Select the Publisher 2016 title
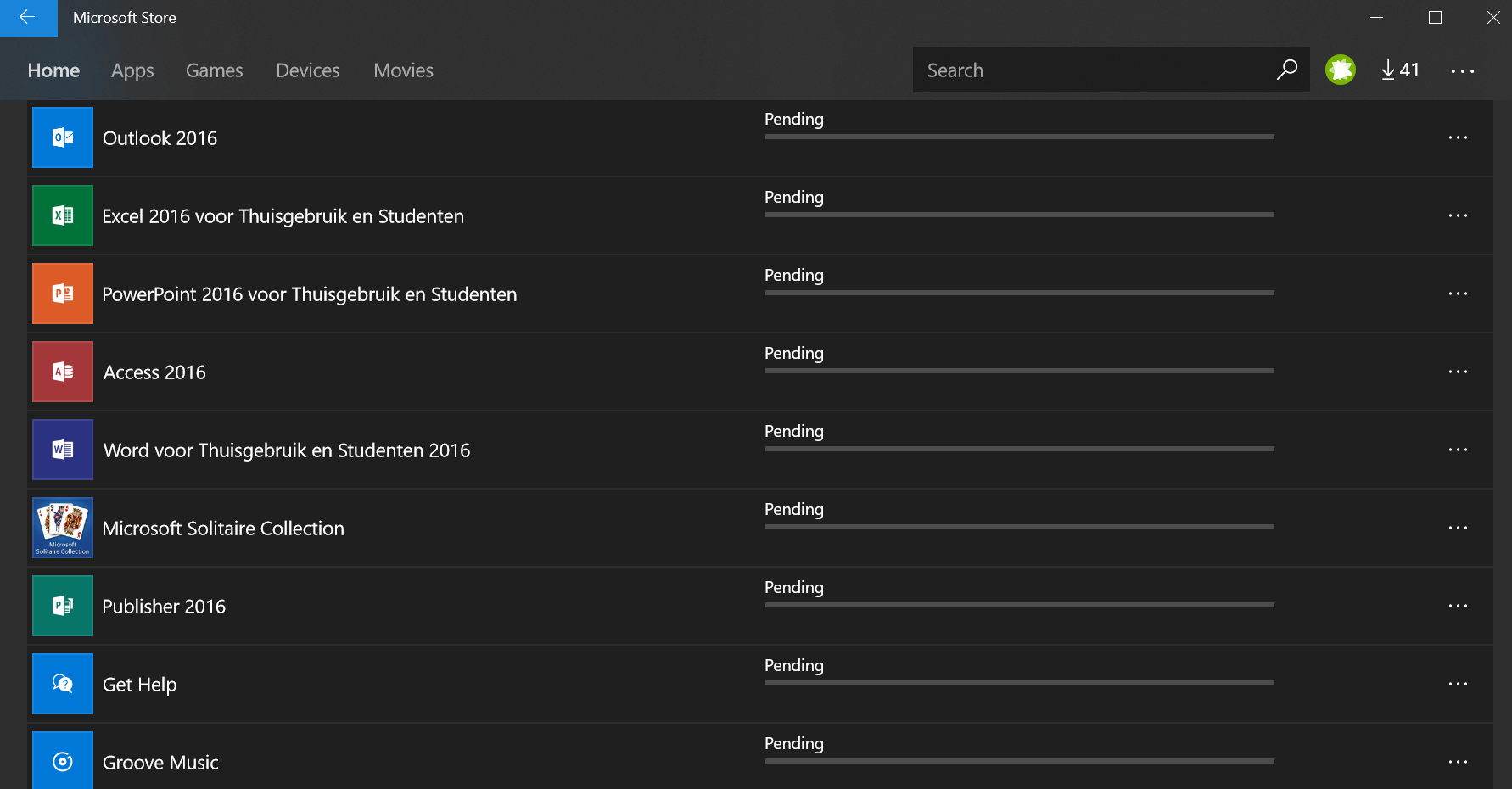This screenshot has height=789, width=1512. click(x=164, y=607)
